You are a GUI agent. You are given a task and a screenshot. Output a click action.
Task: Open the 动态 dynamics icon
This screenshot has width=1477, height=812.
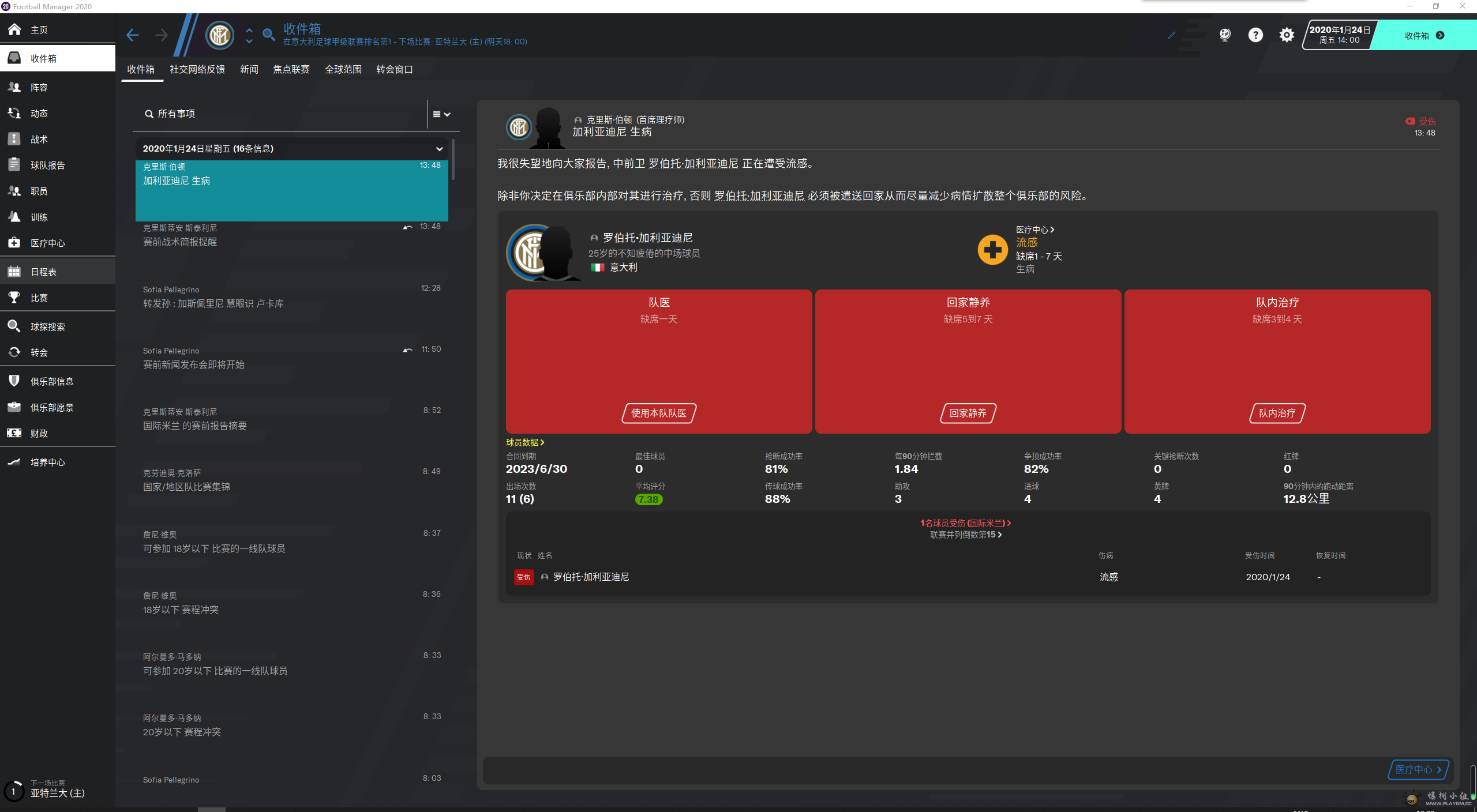[14, 113]
